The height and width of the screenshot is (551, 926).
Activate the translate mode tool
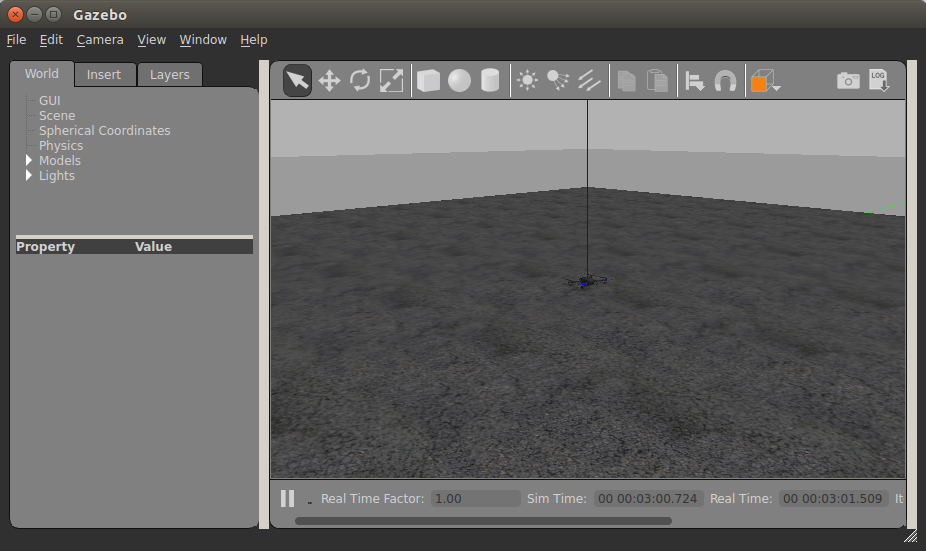point(329,80)
